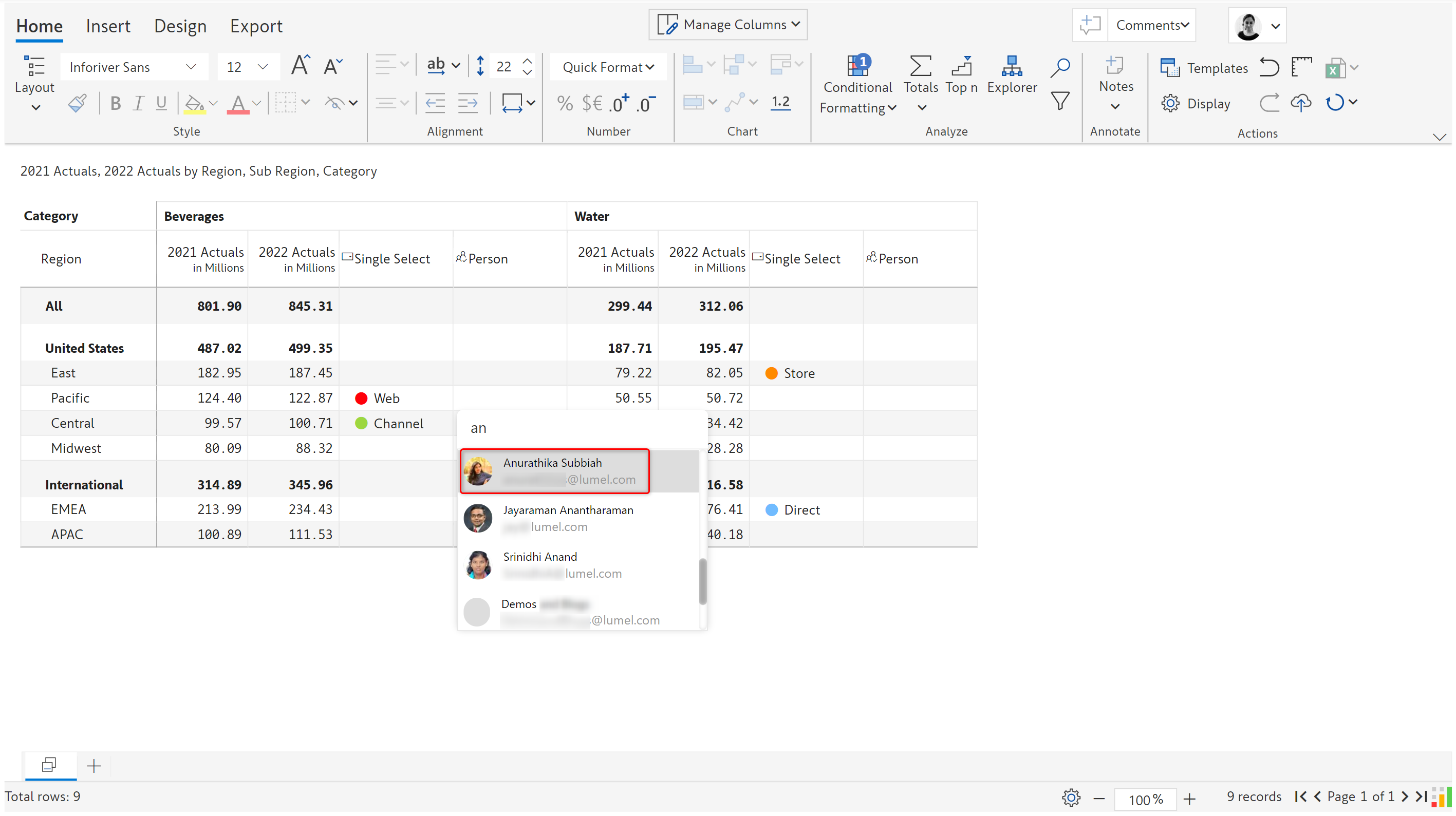The width and height of the screenshot is (1456, 816).
Task: Click the filter funnel icon
Action: click(1060, 102)
